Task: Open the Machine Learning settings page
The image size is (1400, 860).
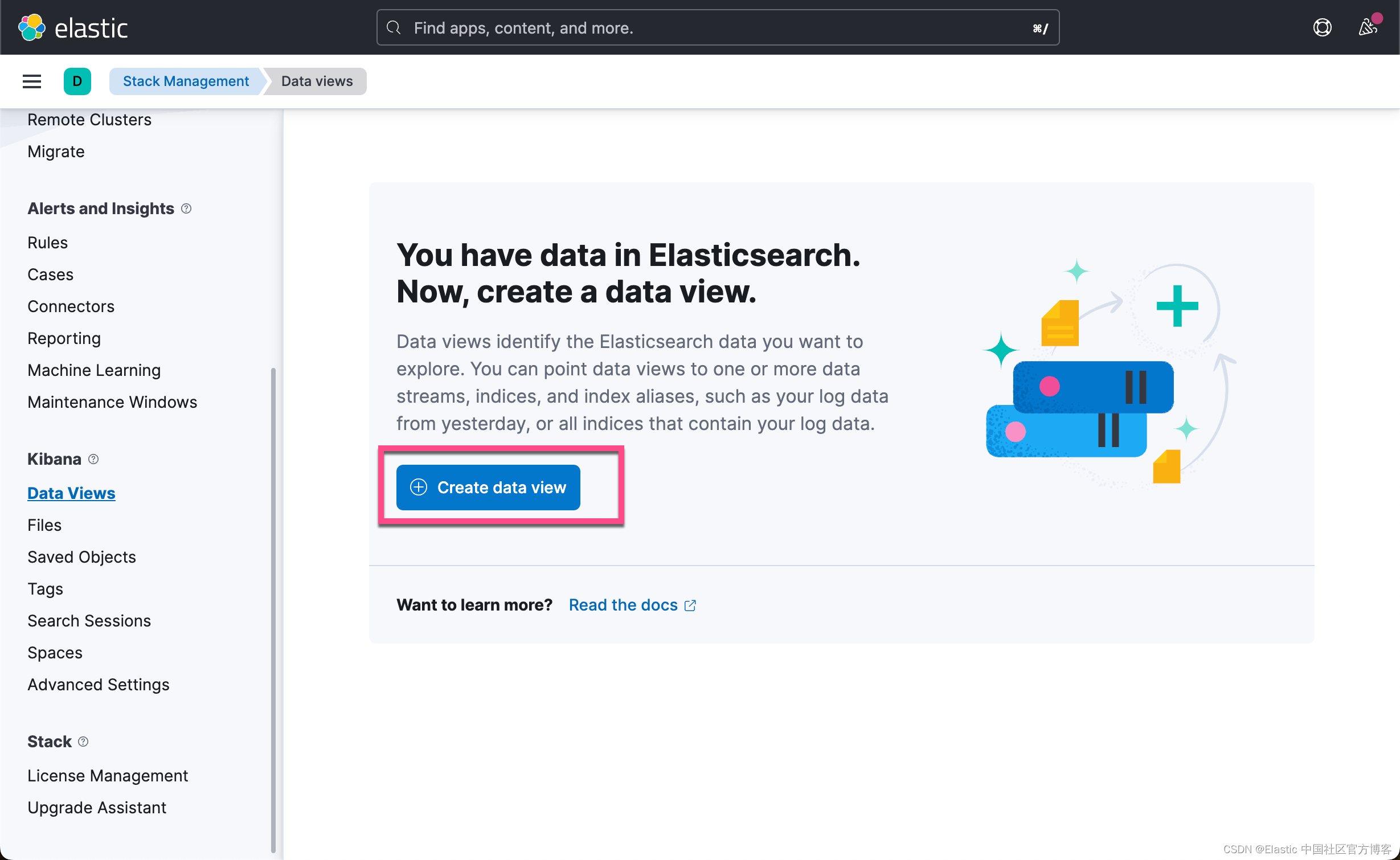Action: [x=93, y=370]
